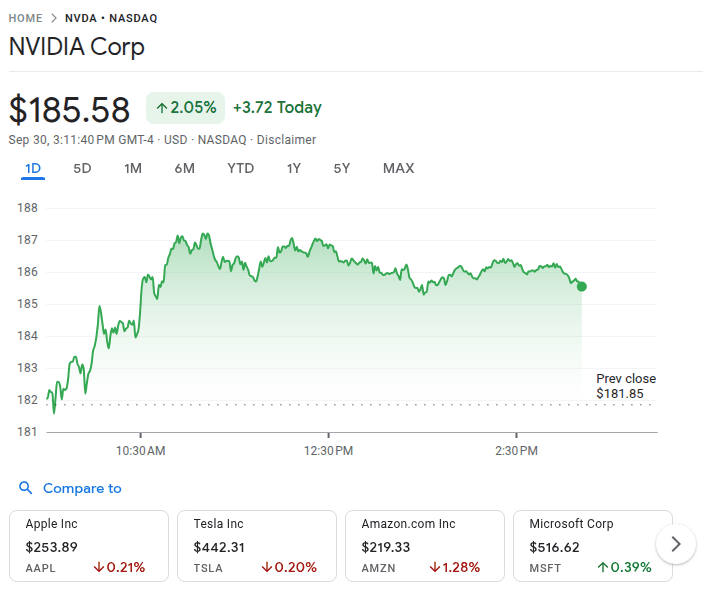Switch to the 5D time range
Viewport: 703px width, 599px height.
pyautogui.click(x=82, y=168)
